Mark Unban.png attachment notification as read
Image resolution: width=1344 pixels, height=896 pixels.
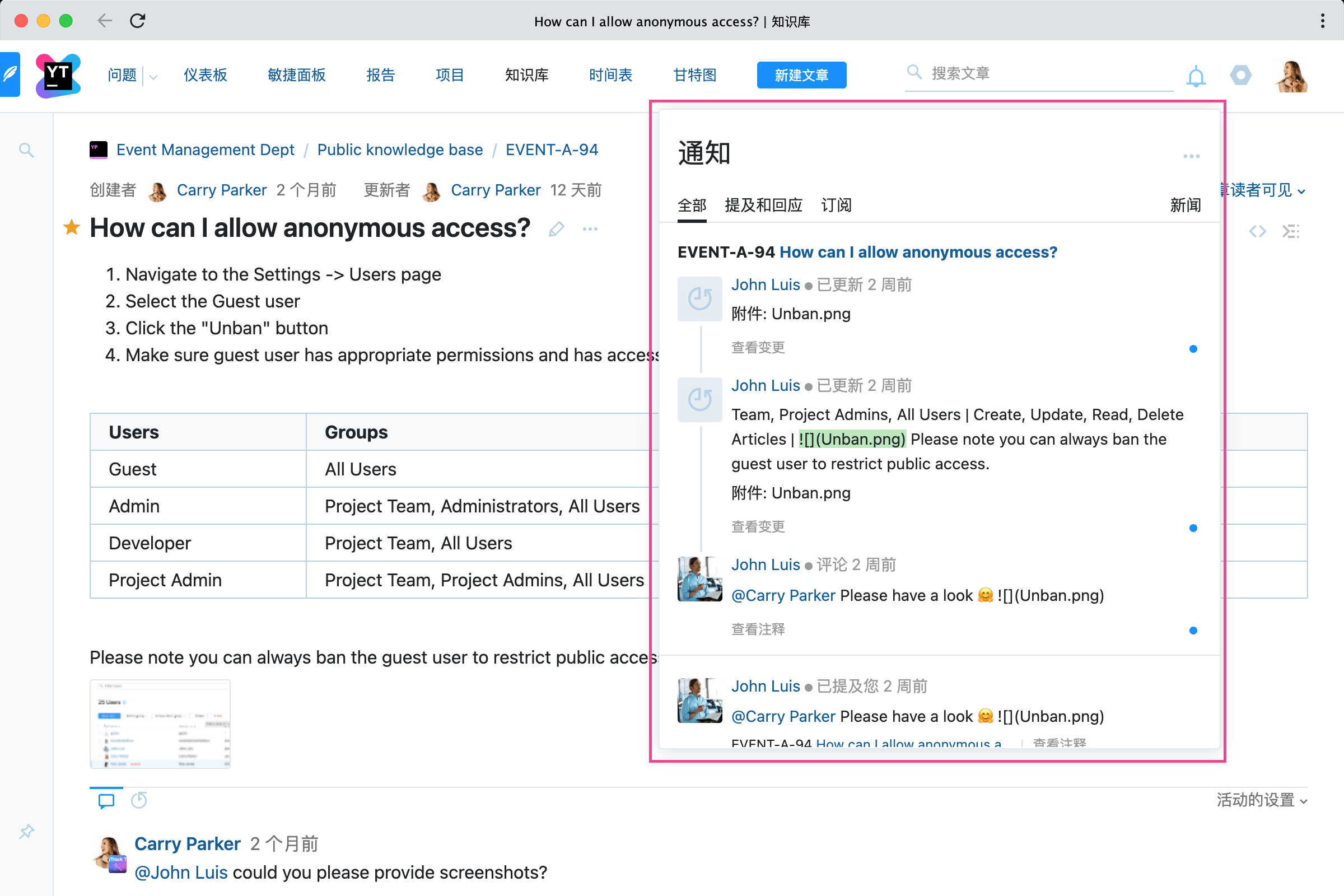click(1193, 349)
